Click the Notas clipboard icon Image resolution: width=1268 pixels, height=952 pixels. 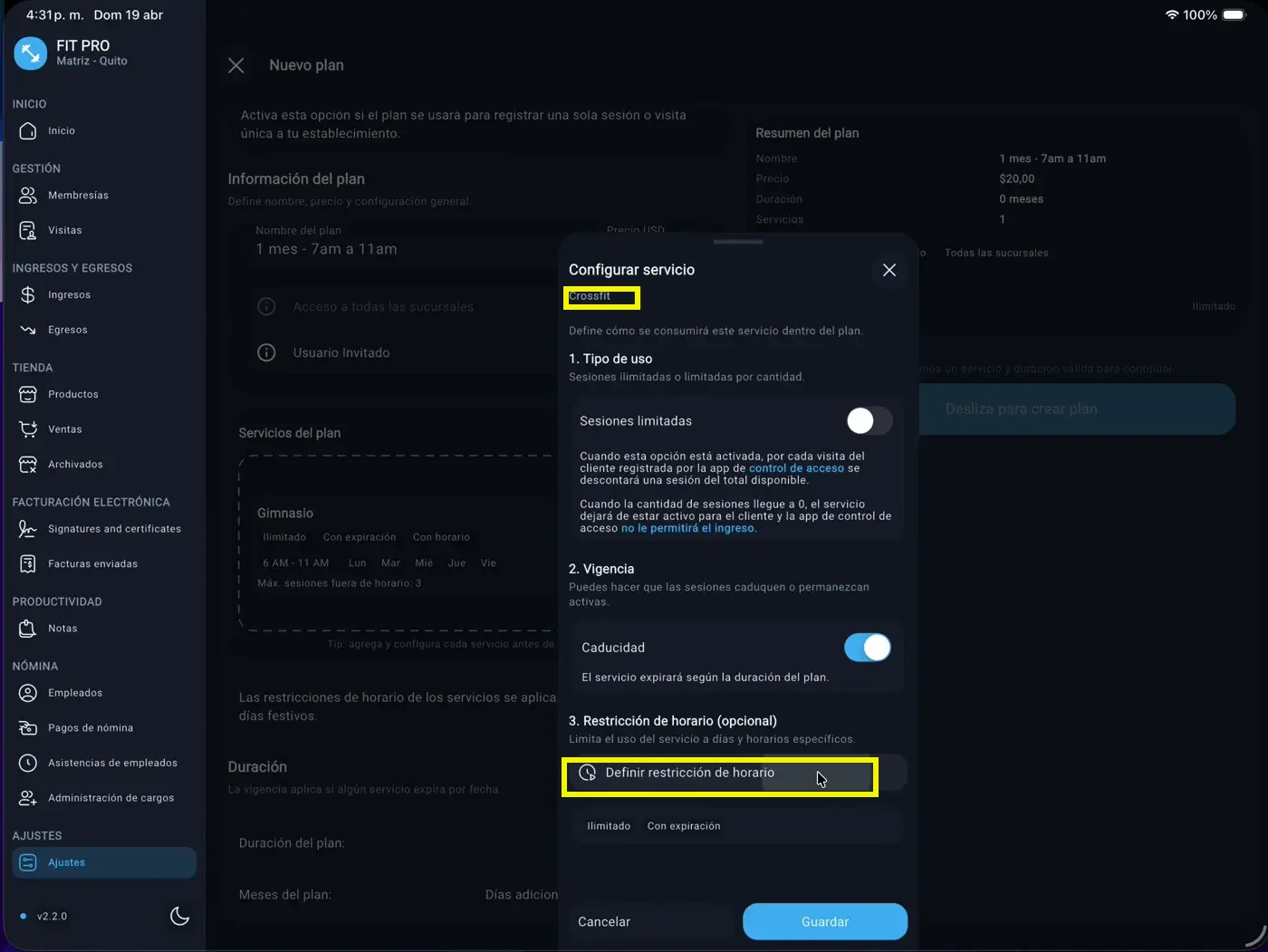28,629
